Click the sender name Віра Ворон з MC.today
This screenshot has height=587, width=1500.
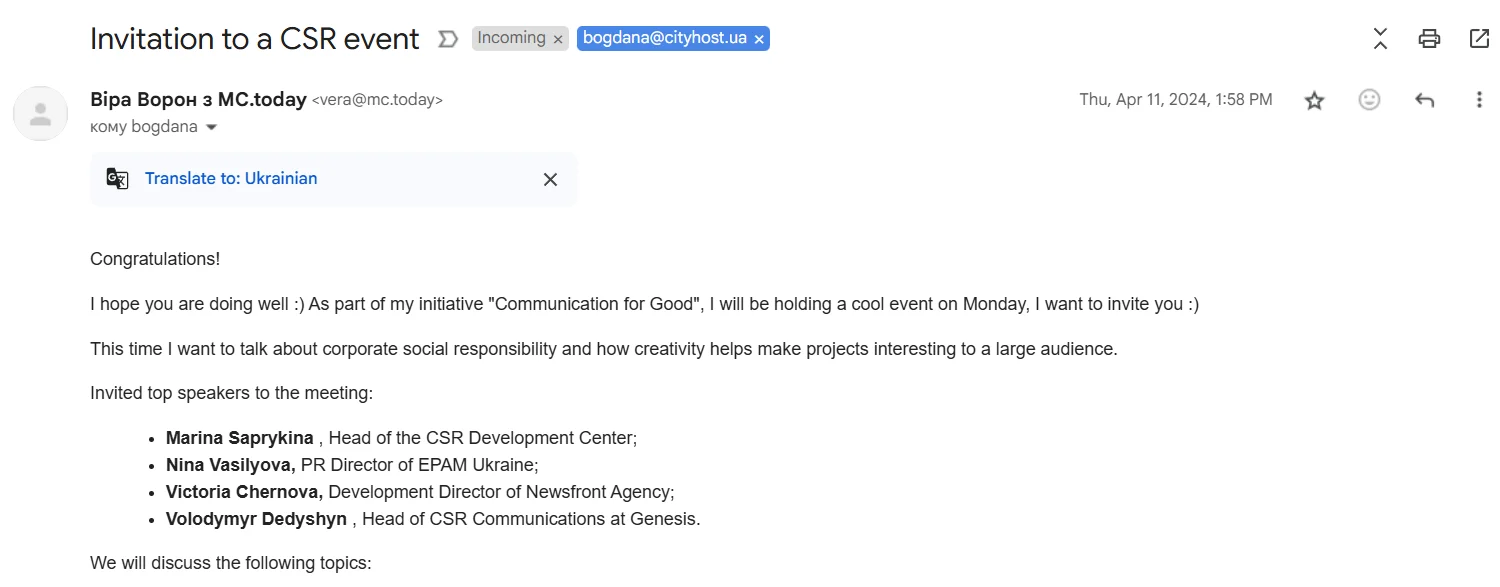(198, 100)
